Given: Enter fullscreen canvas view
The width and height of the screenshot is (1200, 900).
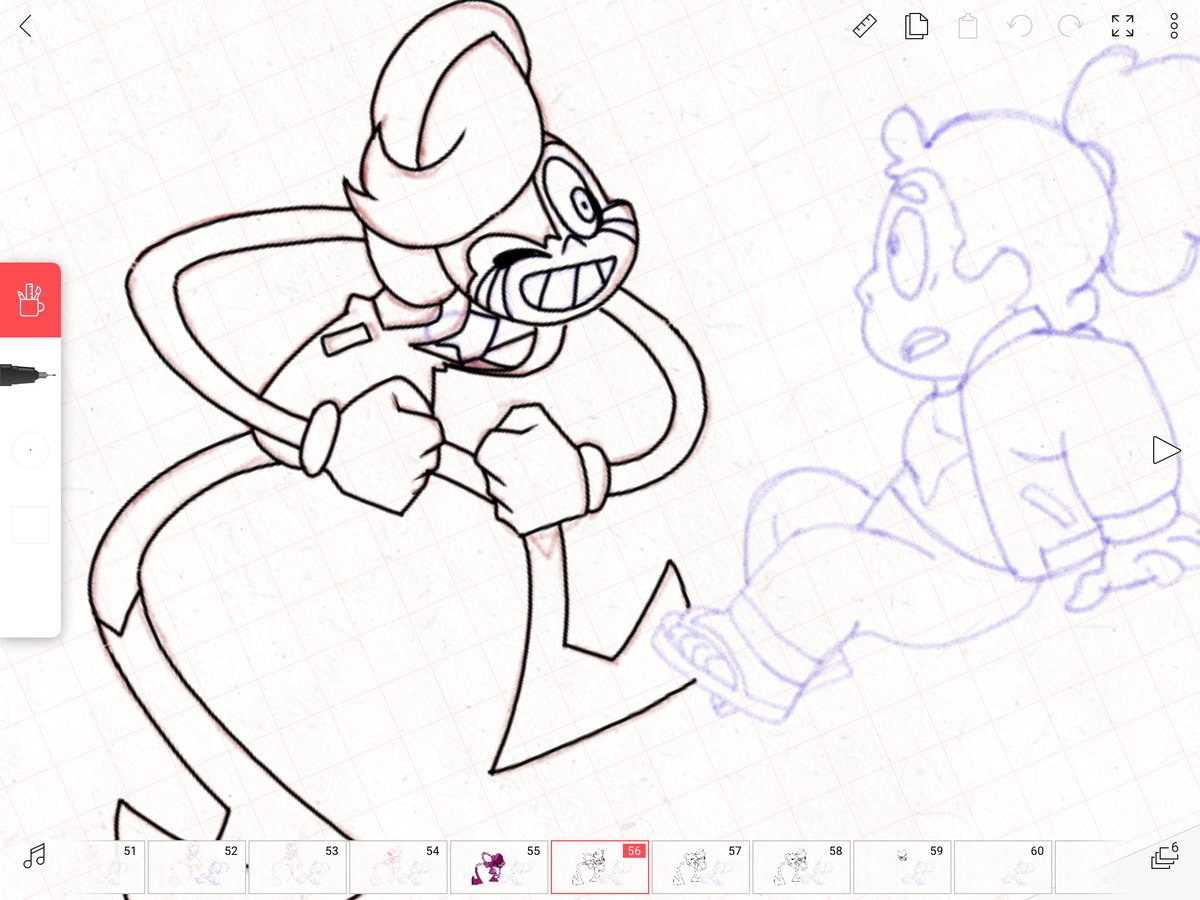Looking at the screenshot, I should 1123,26.
